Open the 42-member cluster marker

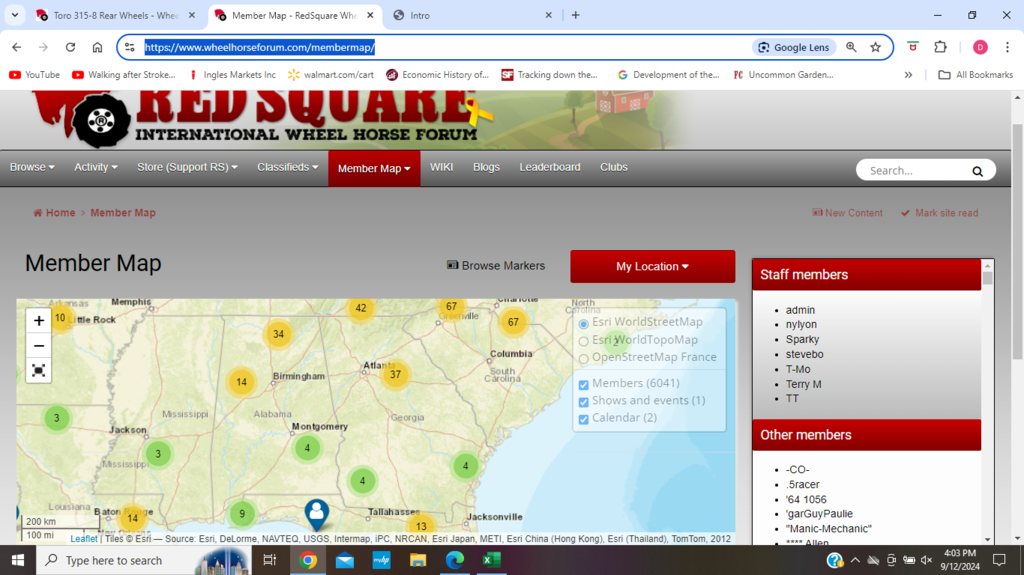360,308
